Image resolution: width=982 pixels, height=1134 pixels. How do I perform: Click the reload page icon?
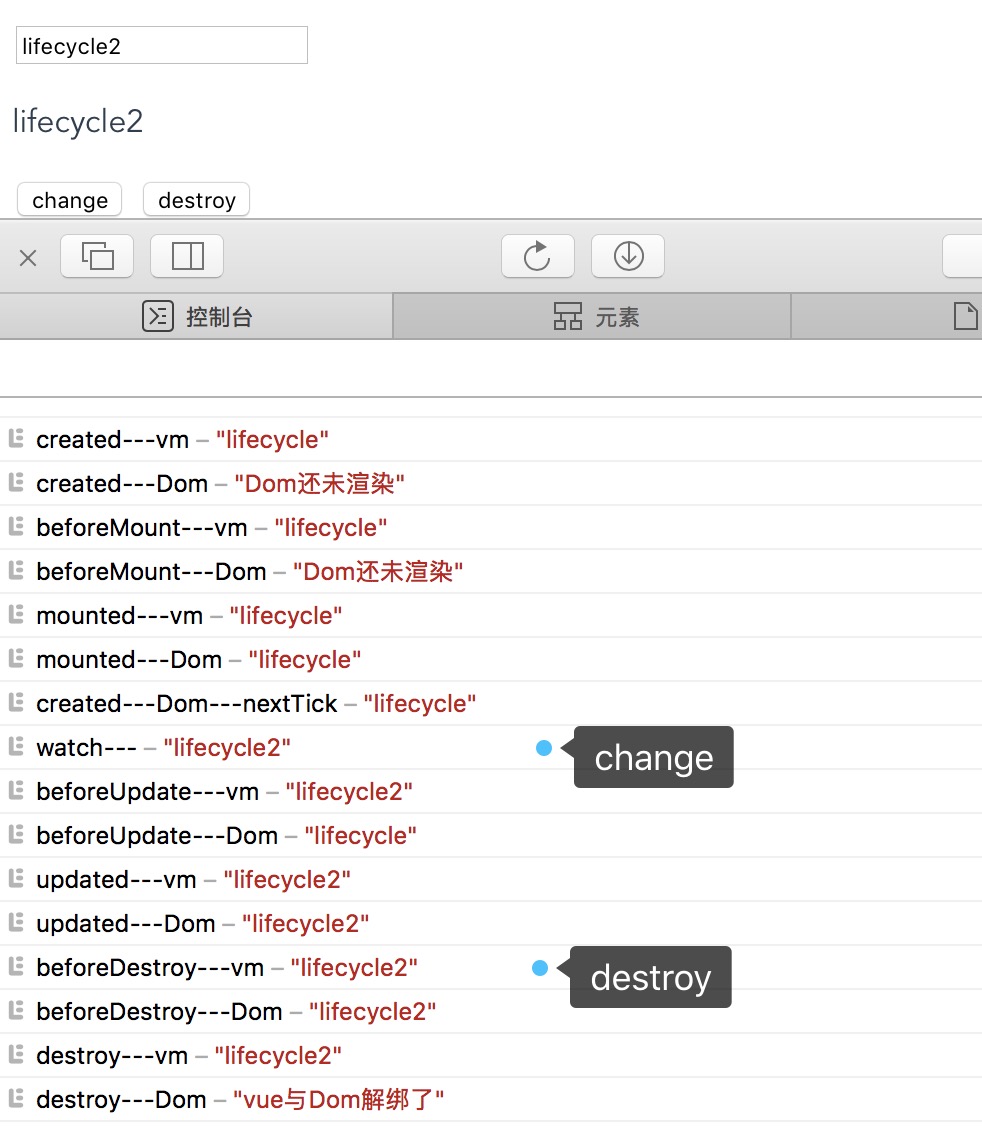[537, 257]
